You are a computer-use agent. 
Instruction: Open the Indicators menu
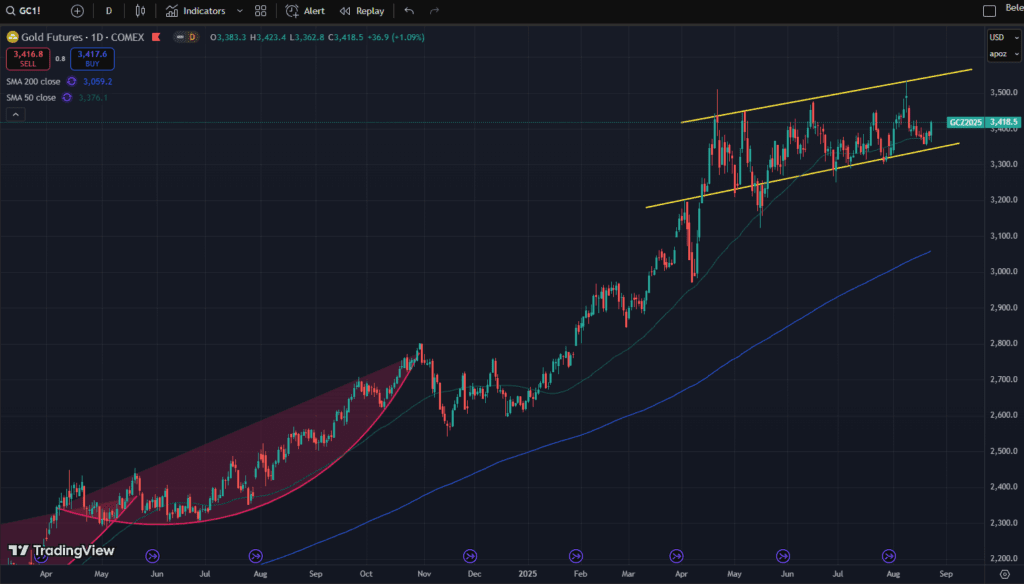click(196, 11)
